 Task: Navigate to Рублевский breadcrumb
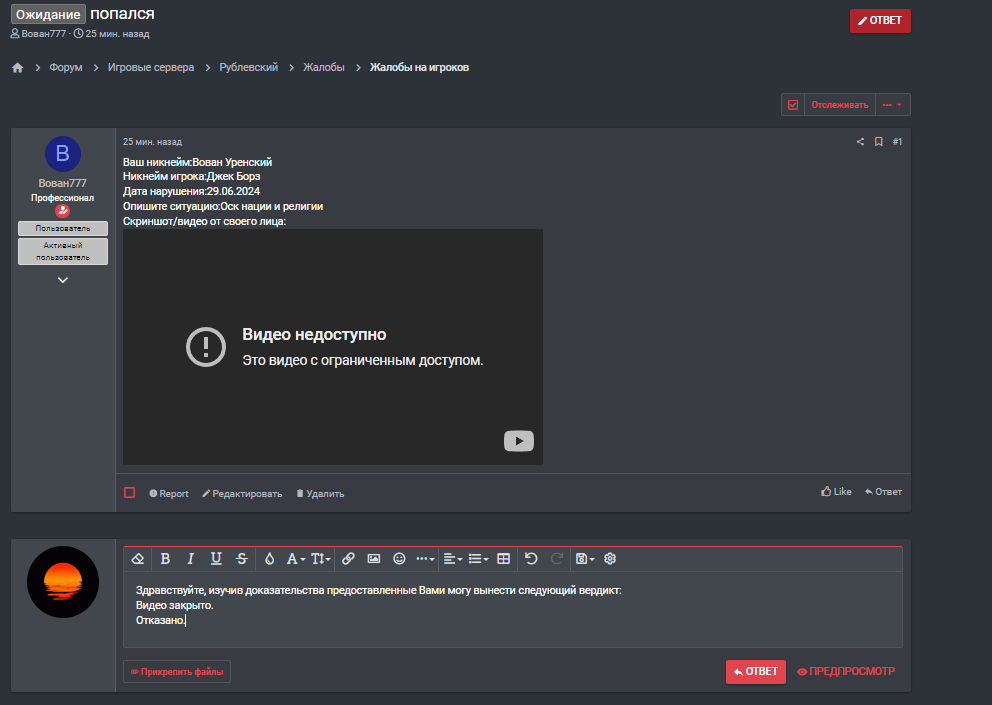(249, 67)
